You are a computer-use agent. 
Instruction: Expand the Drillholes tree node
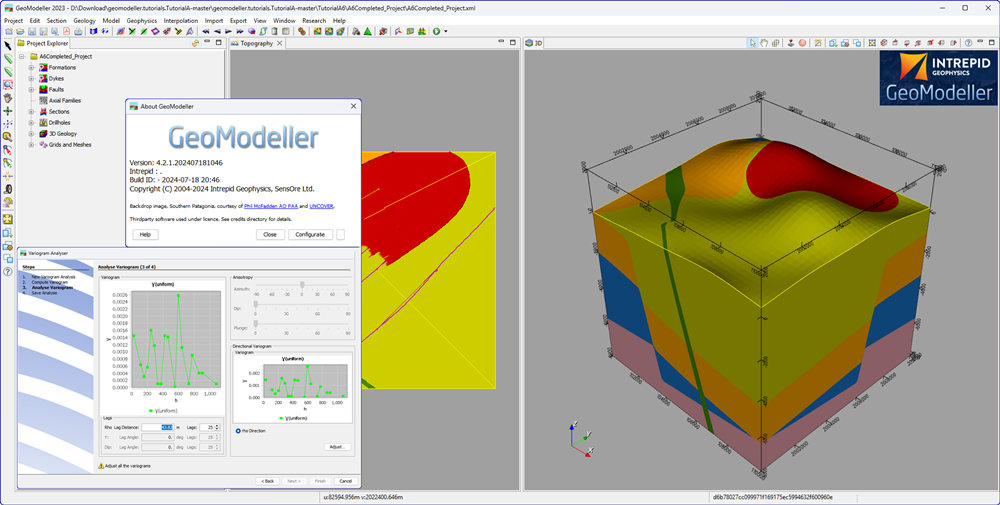(x=31, y=122)
